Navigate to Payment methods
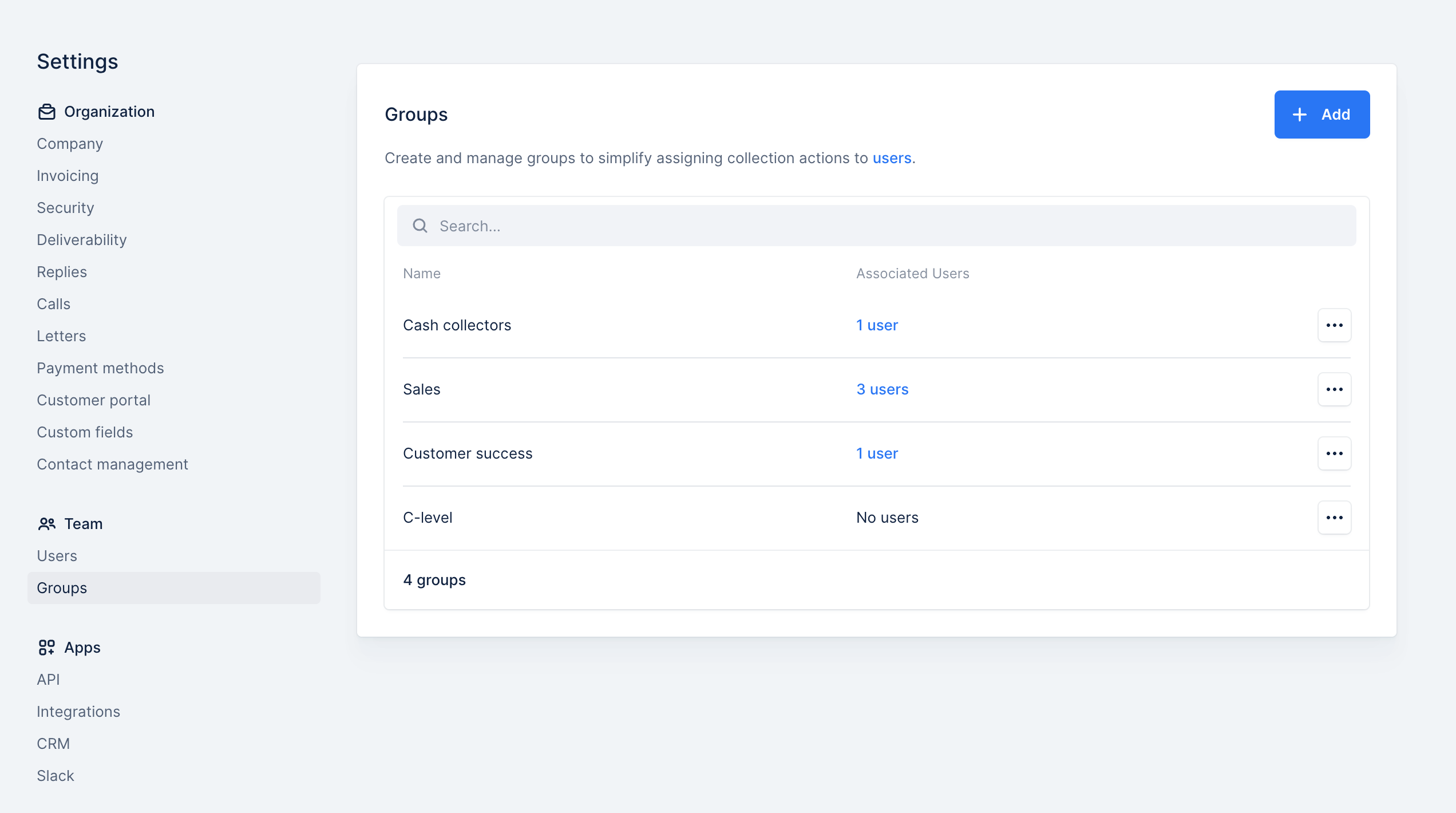This screenshot has width=1456, height=813. pos(100,368)
